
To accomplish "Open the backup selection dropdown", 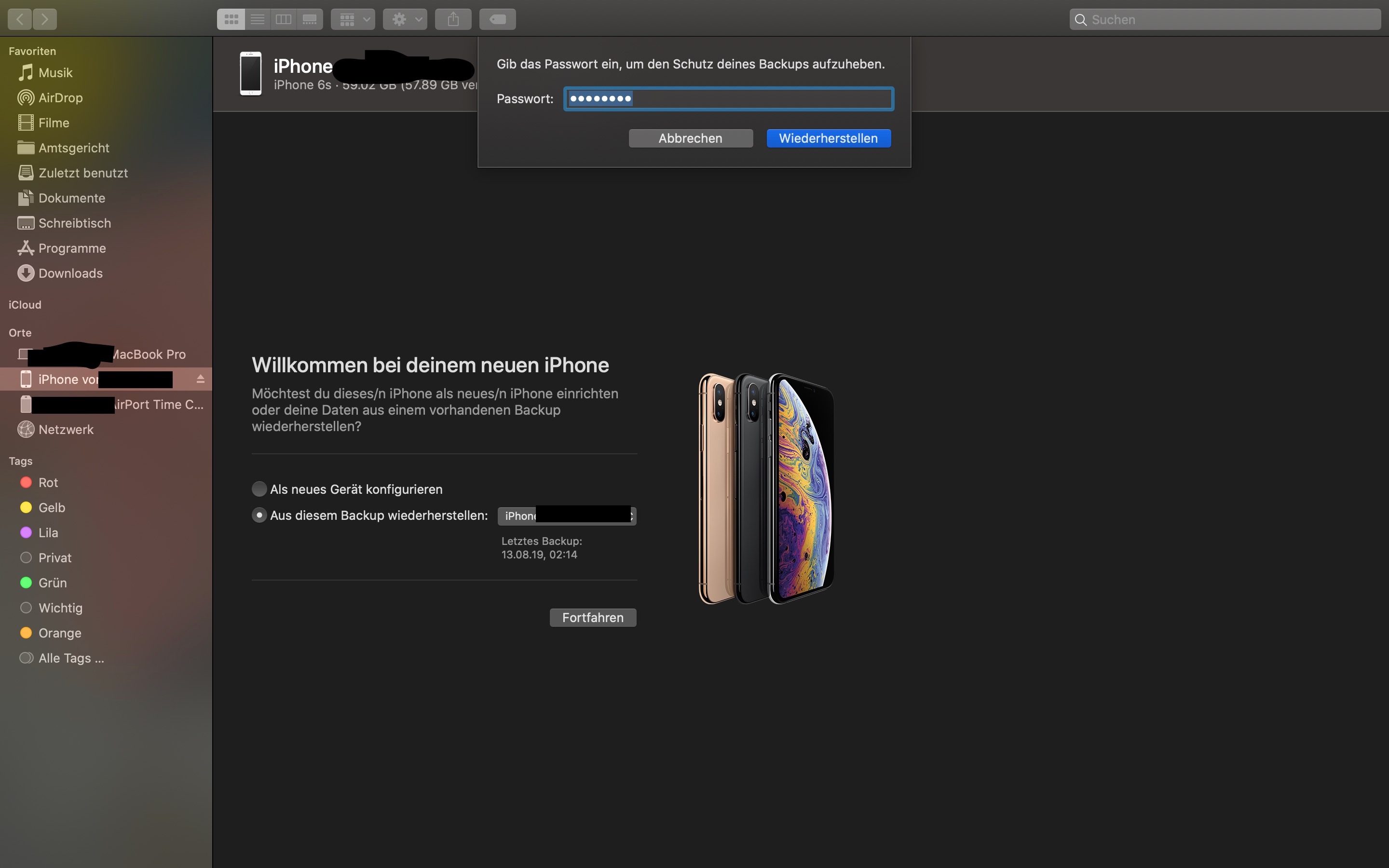I will (567, 515).
